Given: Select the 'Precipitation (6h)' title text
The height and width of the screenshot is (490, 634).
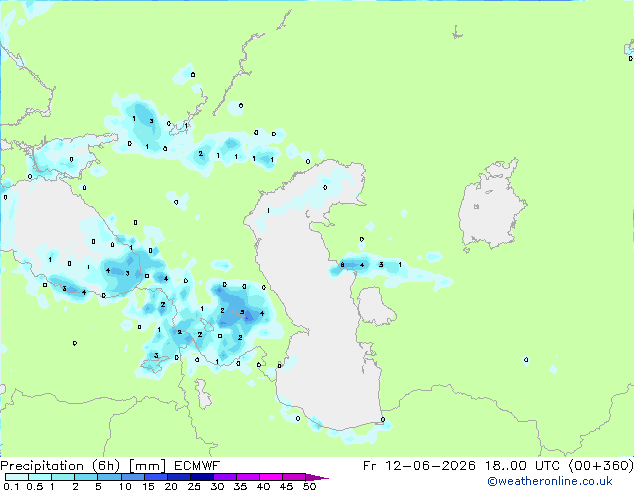Looking at the screenshot, I should 60,466.
